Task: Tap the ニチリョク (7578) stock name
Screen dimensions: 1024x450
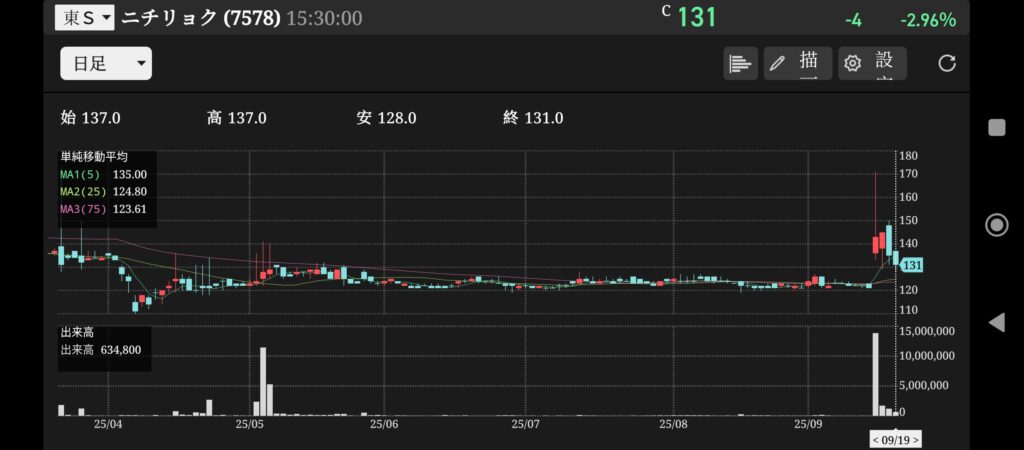Action: (200, 18)
